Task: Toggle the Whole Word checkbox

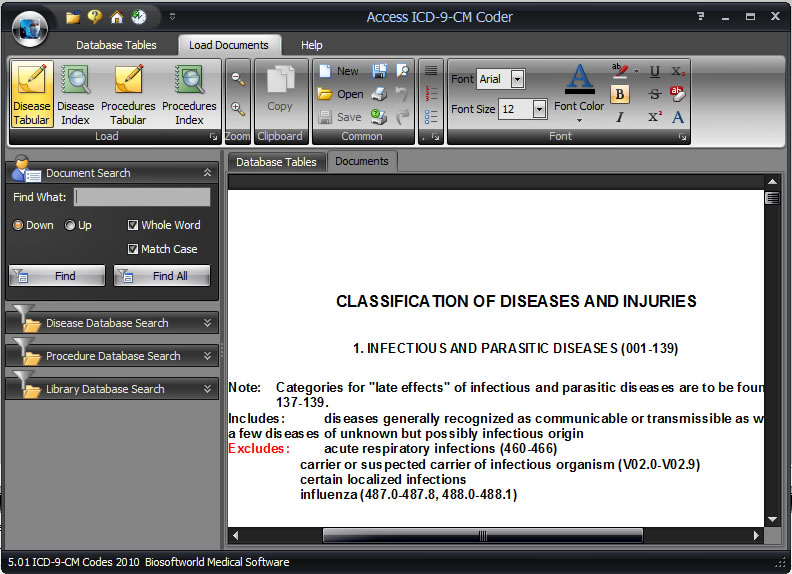Action: tap(133, 225)
